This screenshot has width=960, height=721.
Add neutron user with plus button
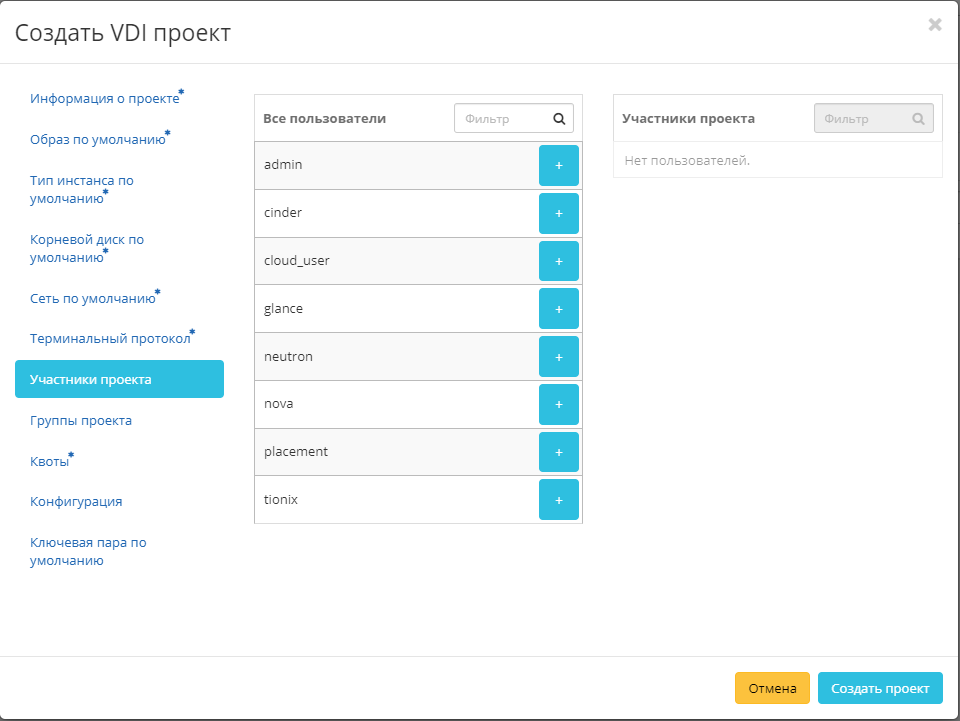click(x=558, y=357)
